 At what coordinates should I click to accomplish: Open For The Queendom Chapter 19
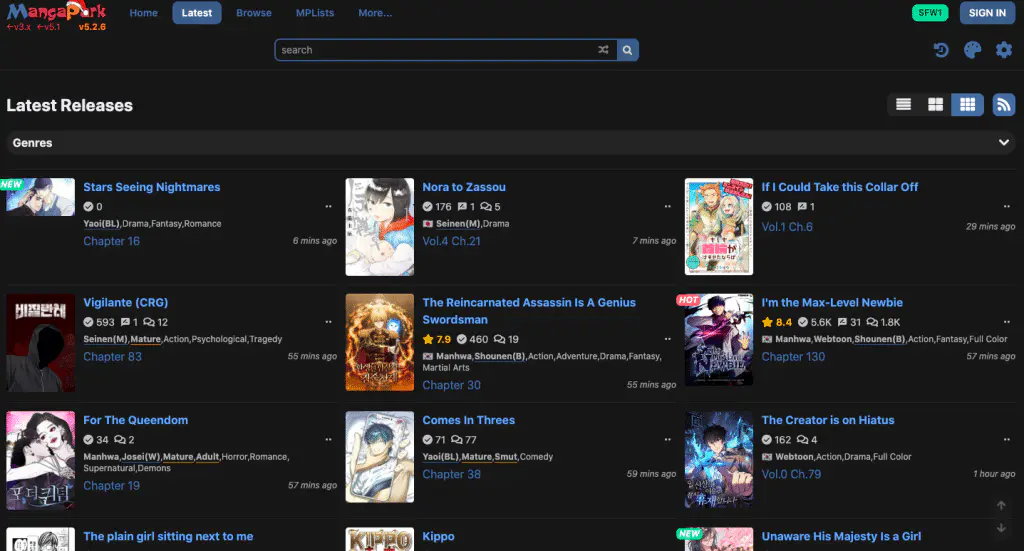tap(112, 485)
